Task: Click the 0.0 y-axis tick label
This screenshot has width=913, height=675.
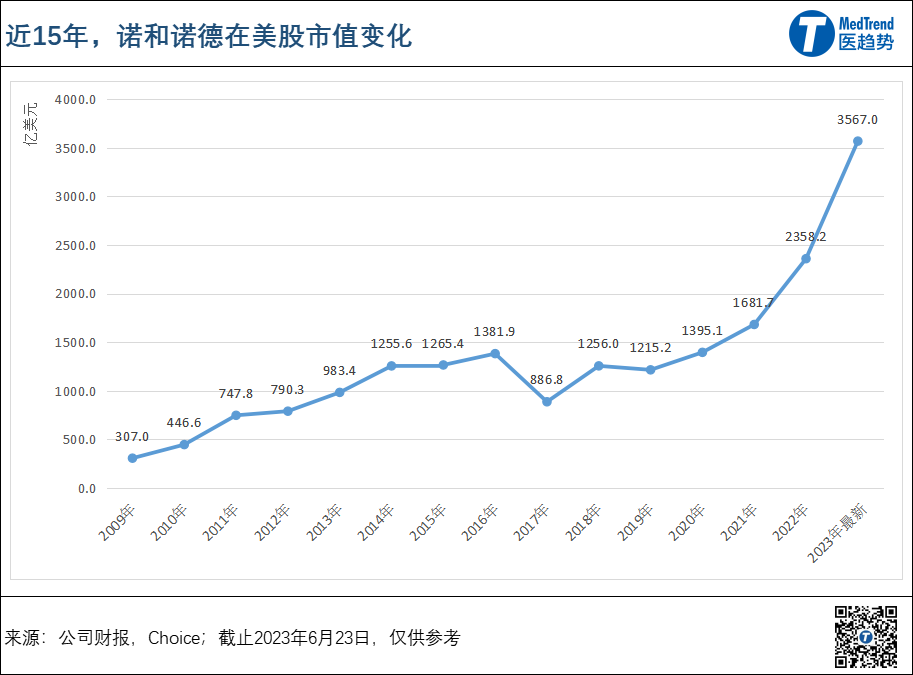Action: pos(87,489)
